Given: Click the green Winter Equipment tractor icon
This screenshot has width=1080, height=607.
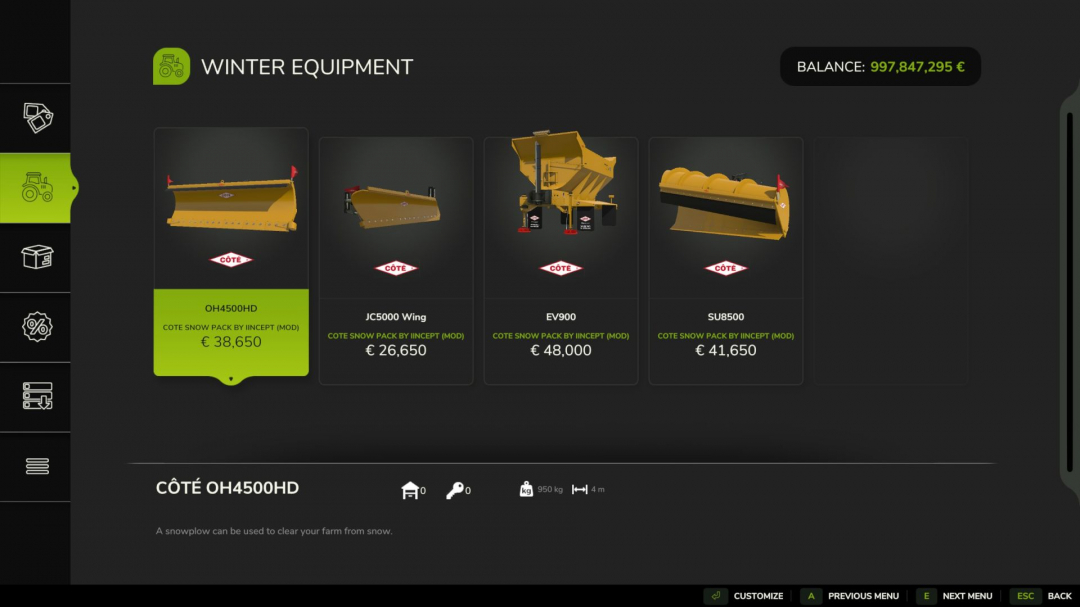Looking at the screenshot, I should pos(172,66).
